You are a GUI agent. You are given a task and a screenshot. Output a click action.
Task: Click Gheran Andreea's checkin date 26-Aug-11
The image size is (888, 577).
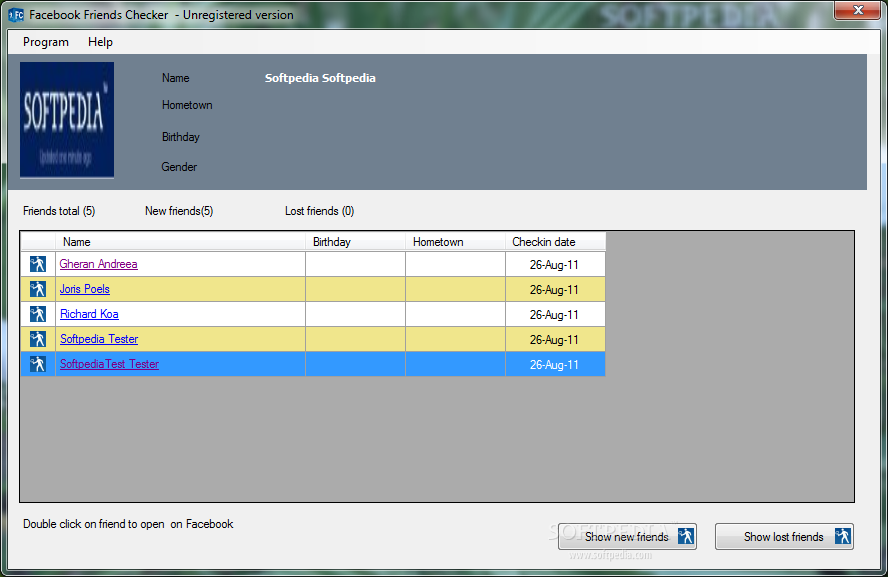(x=554, y=264)
